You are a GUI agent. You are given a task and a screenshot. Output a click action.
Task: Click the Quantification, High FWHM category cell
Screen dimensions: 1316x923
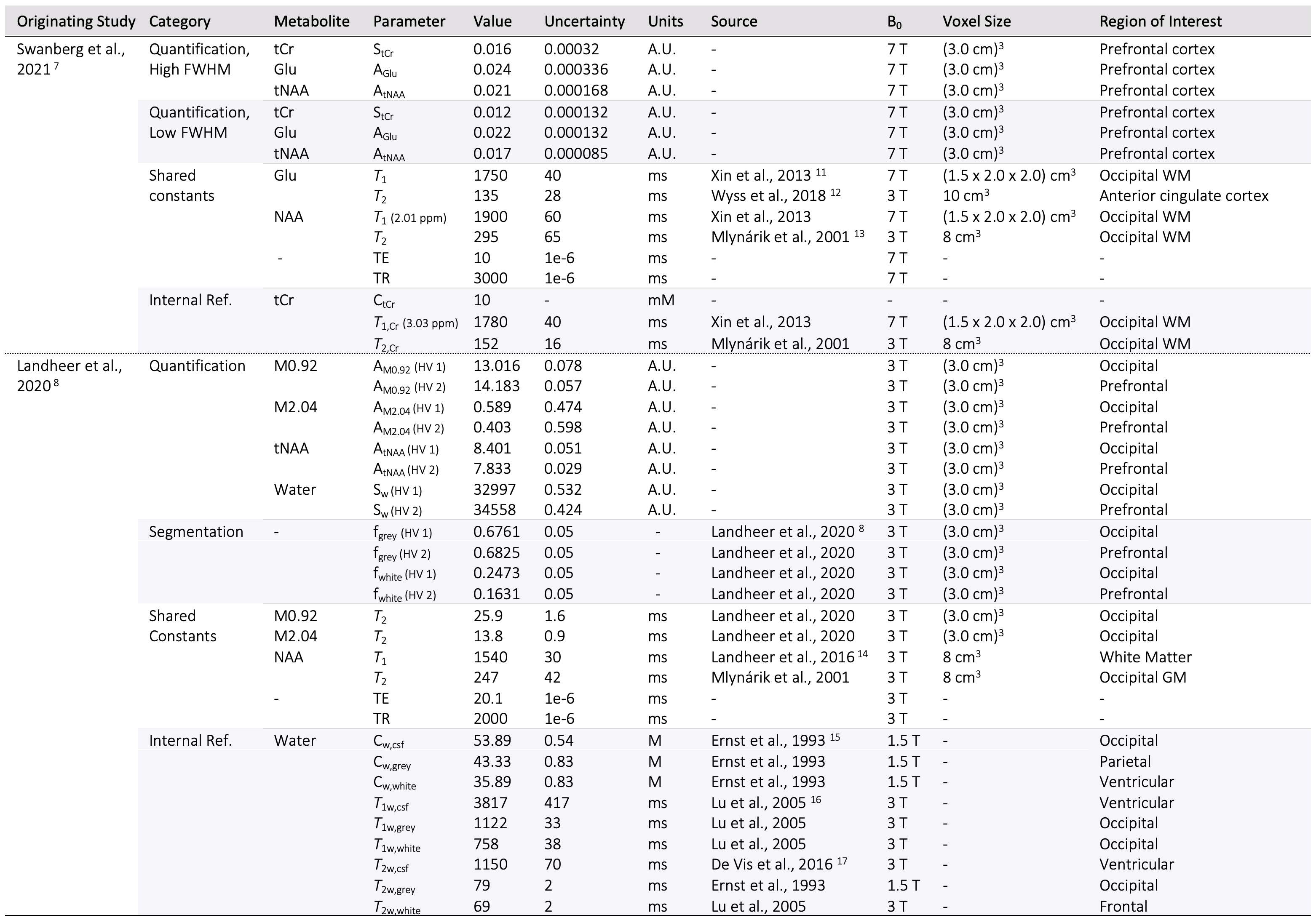[199, 60]
